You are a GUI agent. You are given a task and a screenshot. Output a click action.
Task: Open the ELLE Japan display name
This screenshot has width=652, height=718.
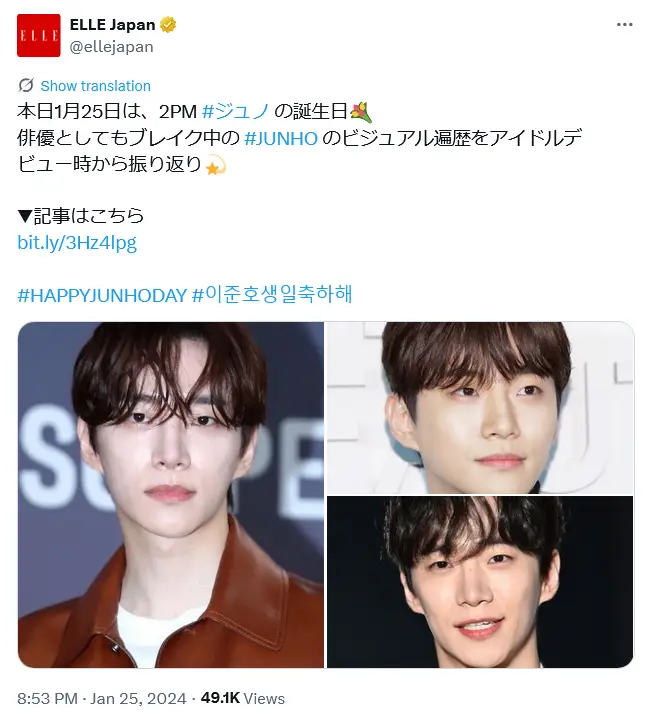[112, 25]
